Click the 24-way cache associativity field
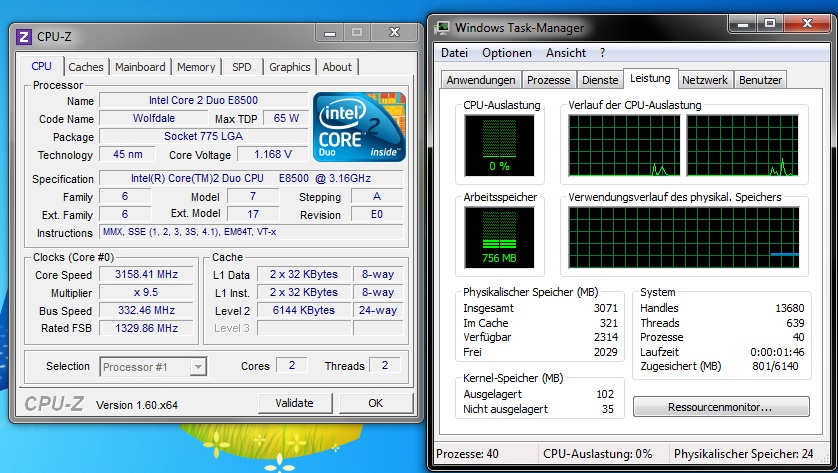 point(378,310)
